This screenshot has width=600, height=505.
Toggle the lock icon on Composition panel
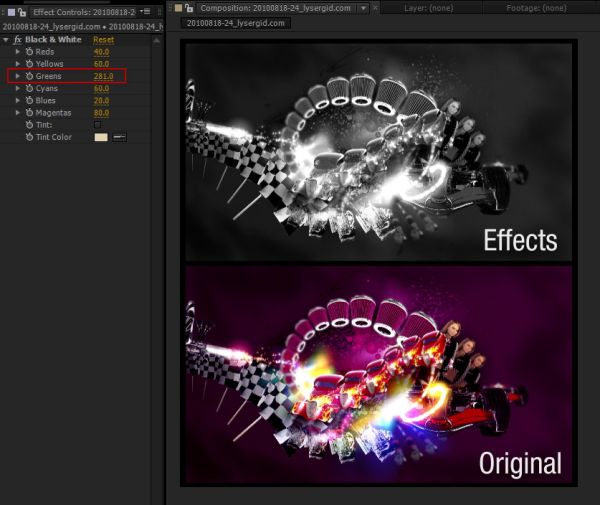(189, 8)
